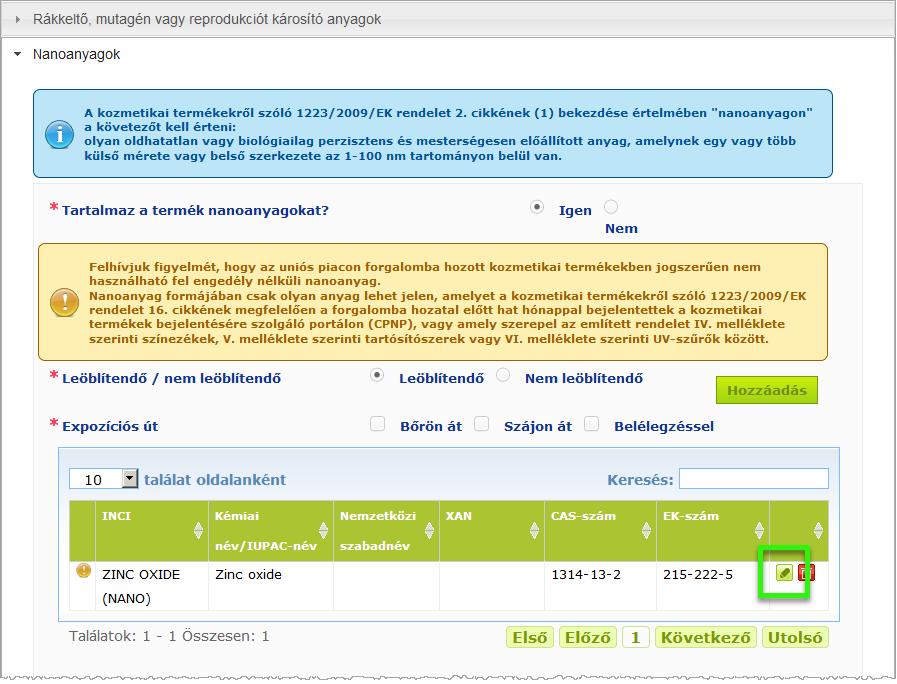
Task: Click the EK number 215-222-5
Action: click(x=698, y=574)
